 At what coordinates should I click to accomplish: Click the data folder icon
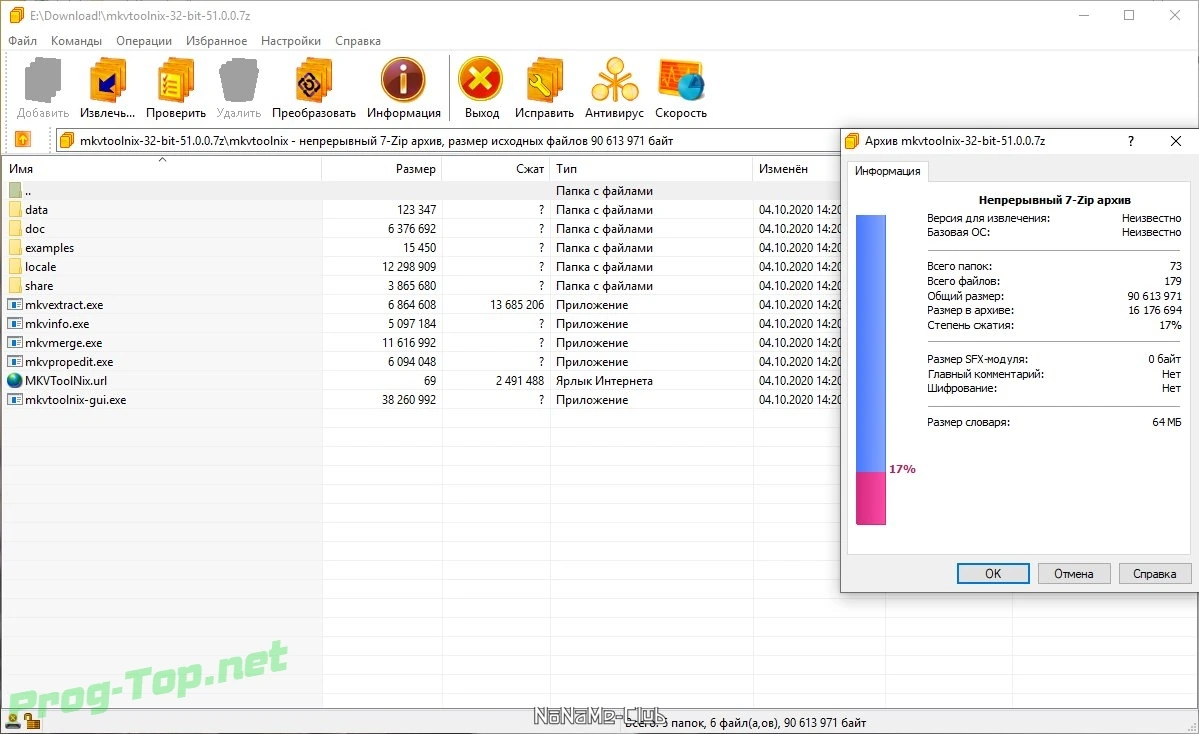pos(15,209)
